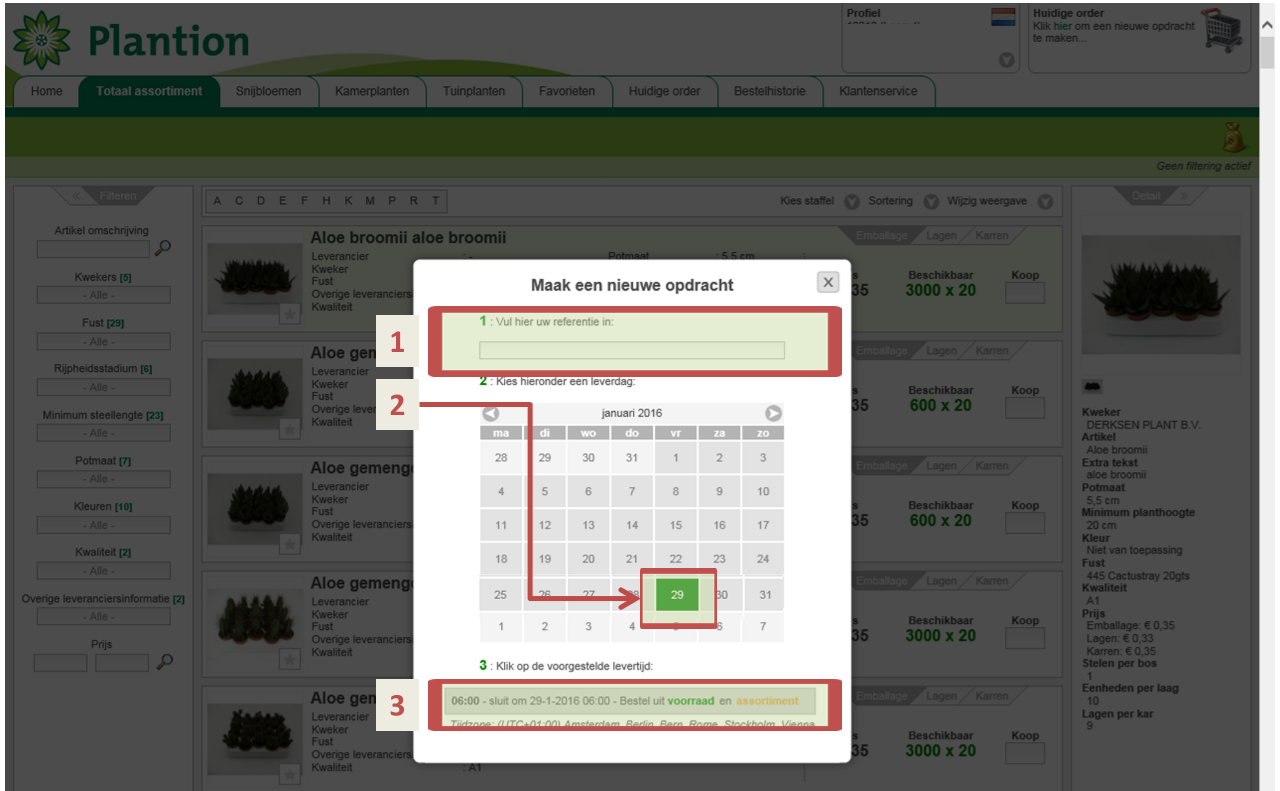
Task: Open the Tuinplanten tab
Action: (x=475, y=91)
